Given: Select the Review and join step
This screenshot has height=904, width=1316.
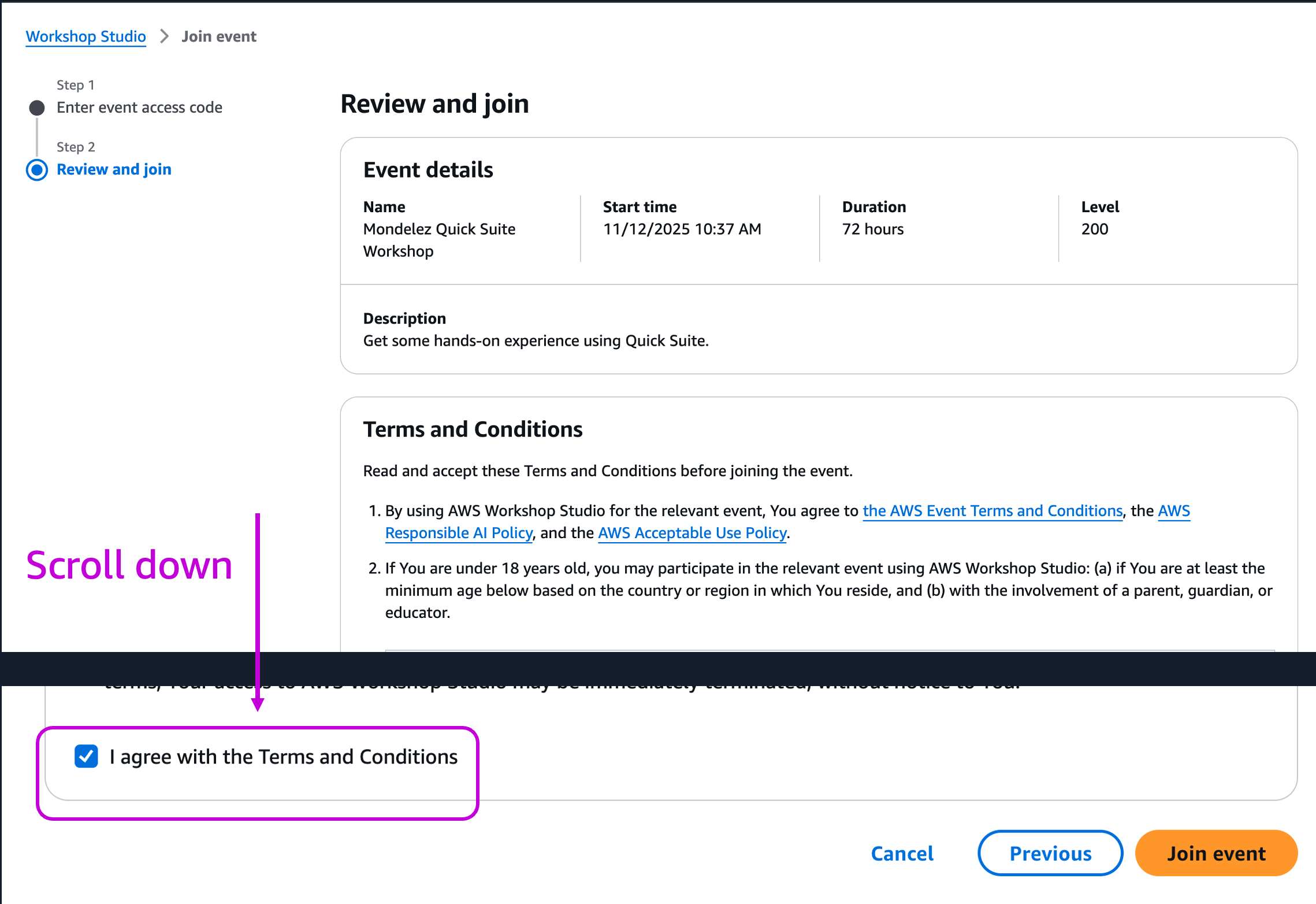Looking at the screenshot, I should pyautogui.click(x=114, y=169).
